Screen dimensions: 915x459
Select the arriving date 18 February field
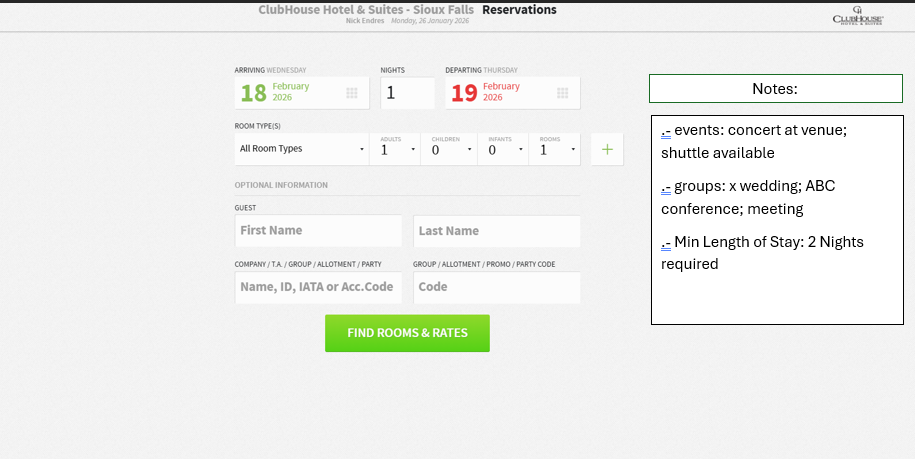pyautogui.click(x=302, y=93)
